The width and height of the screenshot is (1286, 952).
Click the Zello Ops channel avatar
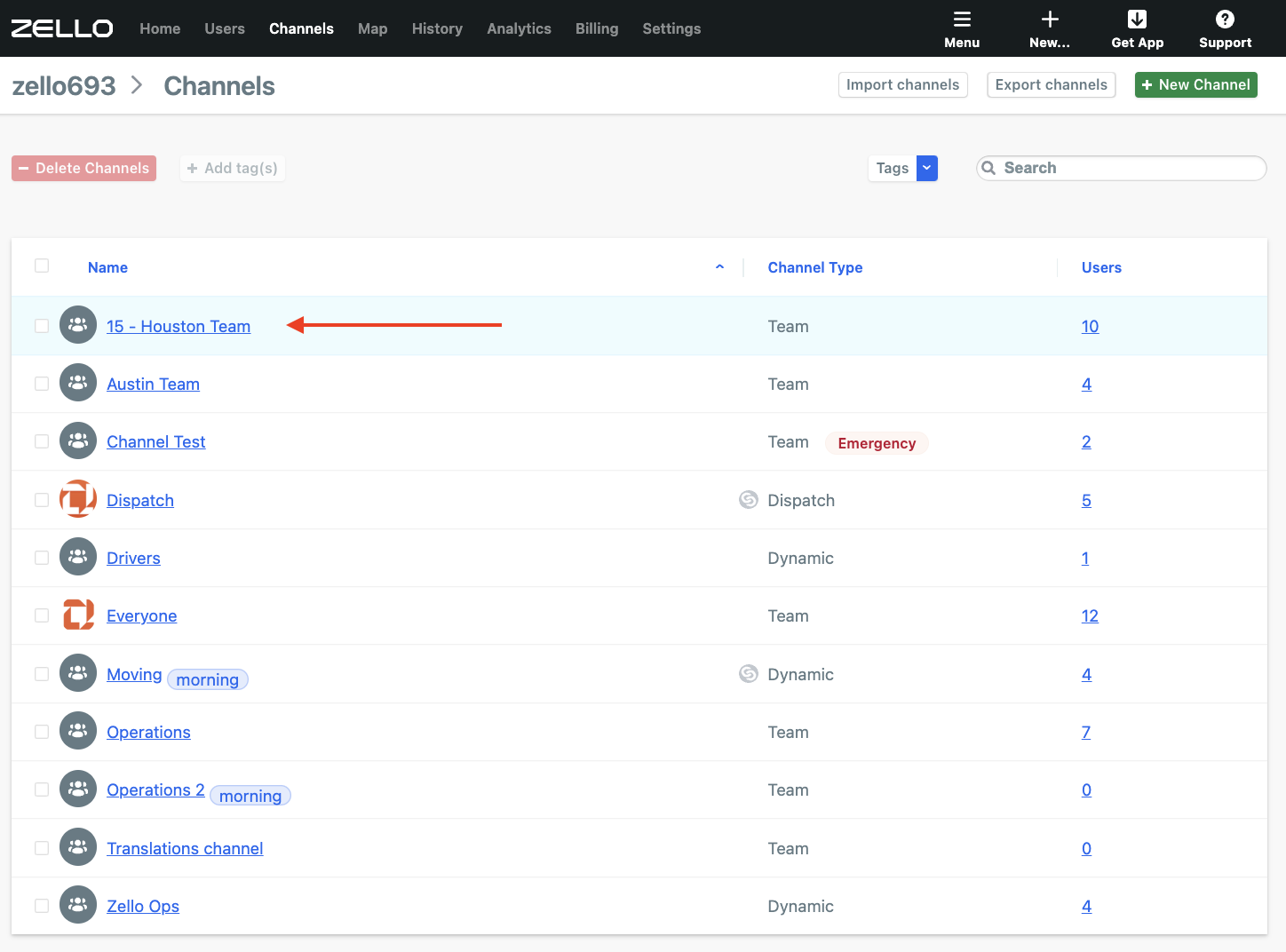tap(78, 905)
